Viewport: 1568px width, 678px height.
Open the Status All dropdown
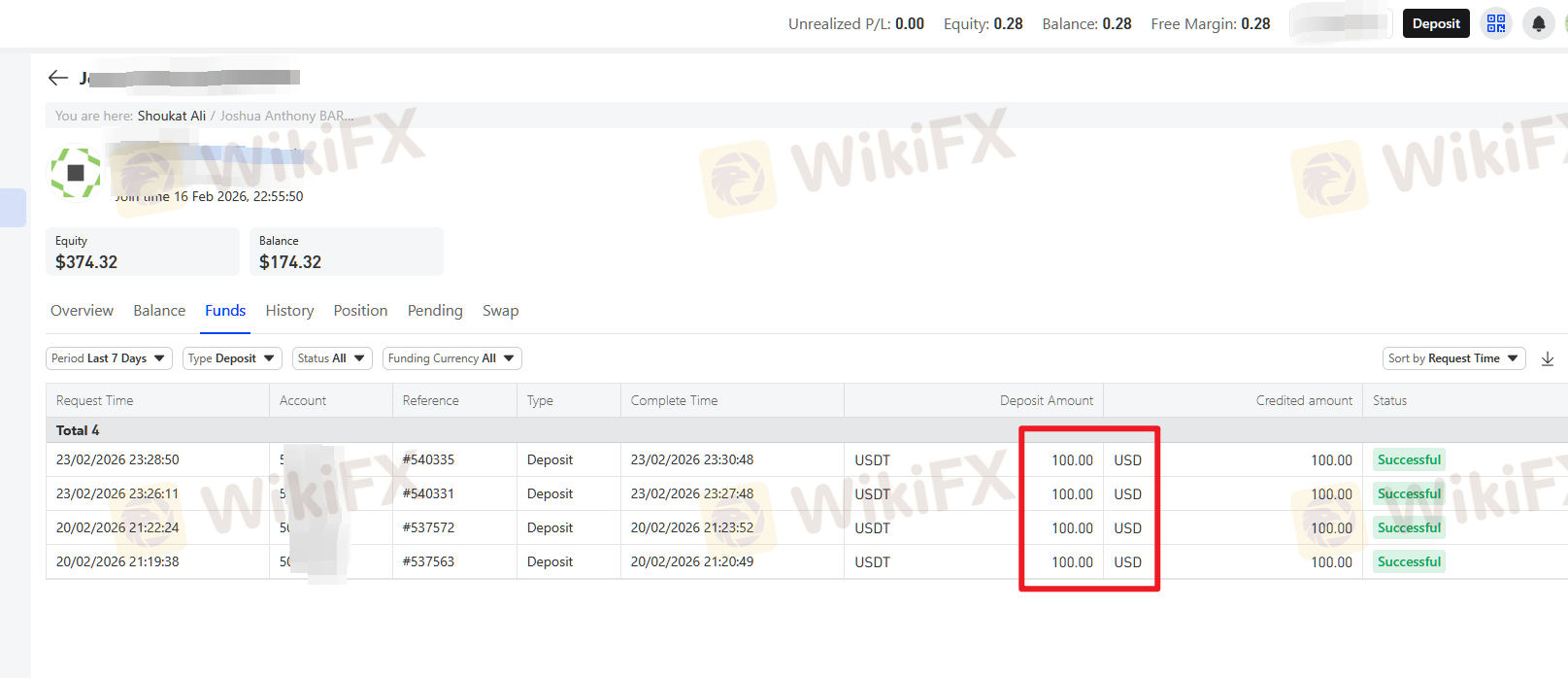pos(332,358)
